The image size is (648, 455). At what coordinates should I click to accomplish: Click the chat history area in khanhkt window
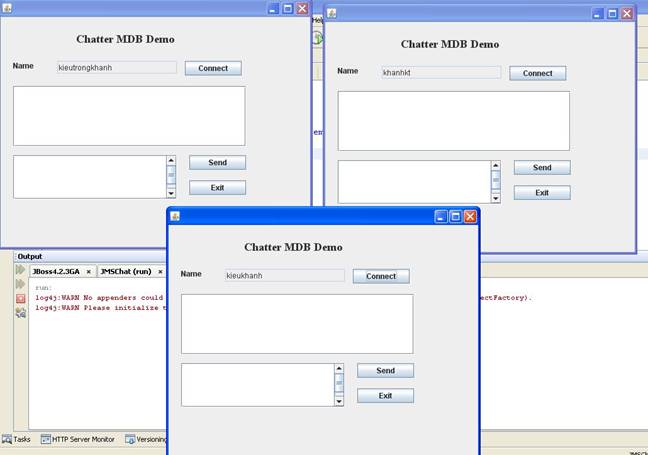coord(454,121)
